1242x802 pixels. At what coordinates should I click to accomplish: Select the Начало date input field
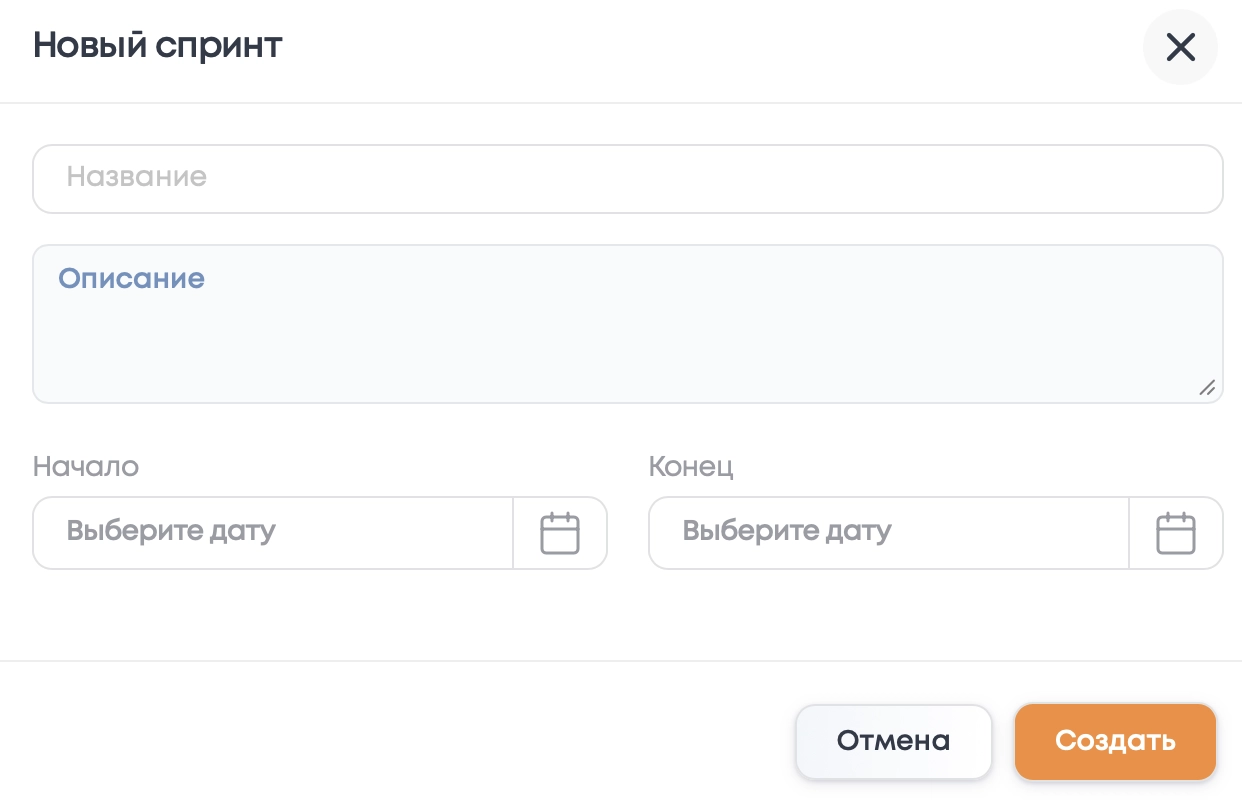[x=274, y=533]
